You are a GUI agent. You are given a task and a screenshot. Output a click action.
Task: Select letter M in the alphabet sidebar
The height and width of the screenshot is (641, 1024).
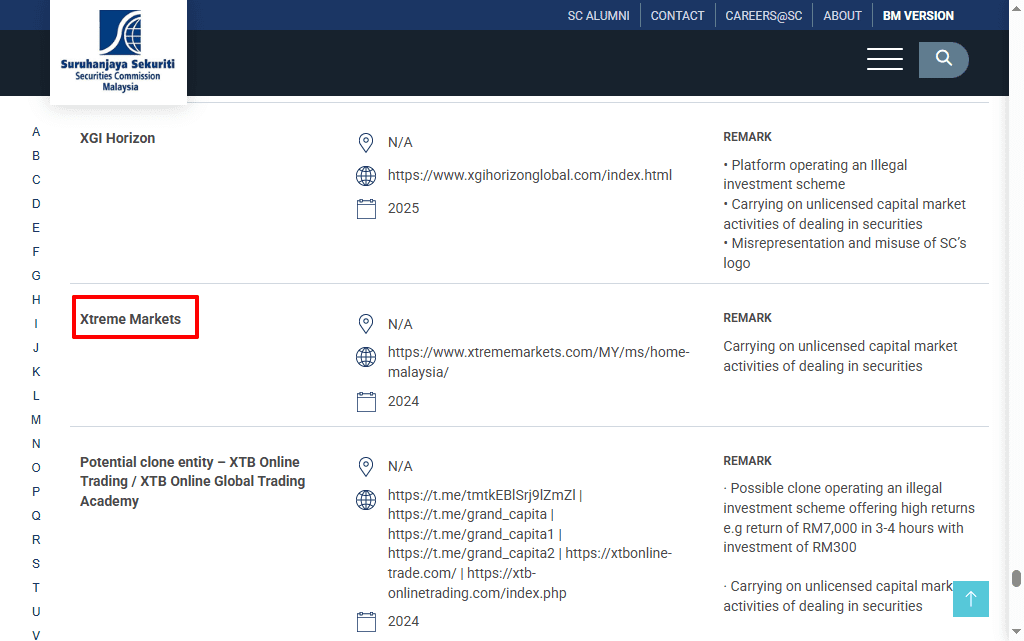[x=36, y=420]
